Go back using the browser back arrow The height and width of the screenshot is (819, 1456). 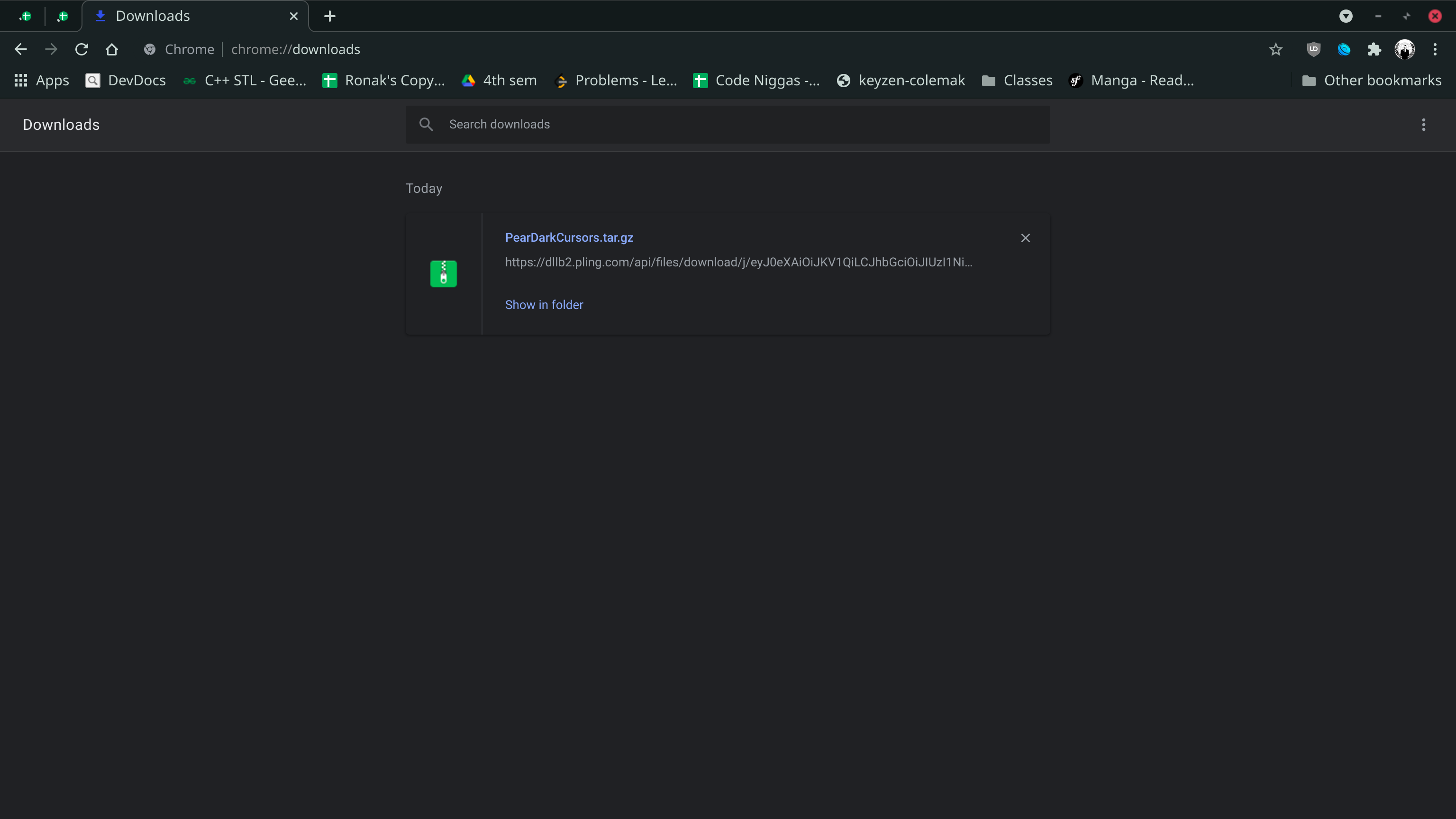21,49
